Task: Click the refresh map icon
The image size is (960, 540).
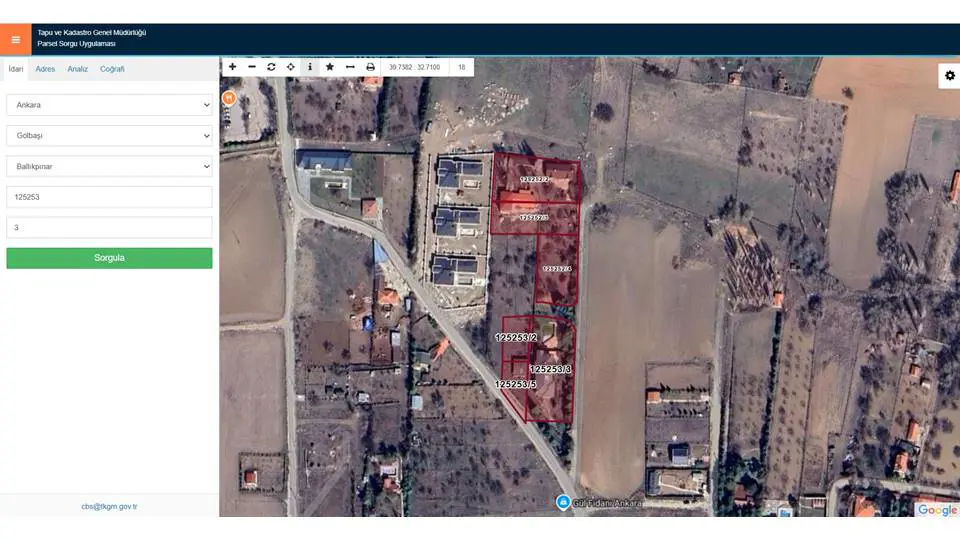Action: (x=271, y=67)
